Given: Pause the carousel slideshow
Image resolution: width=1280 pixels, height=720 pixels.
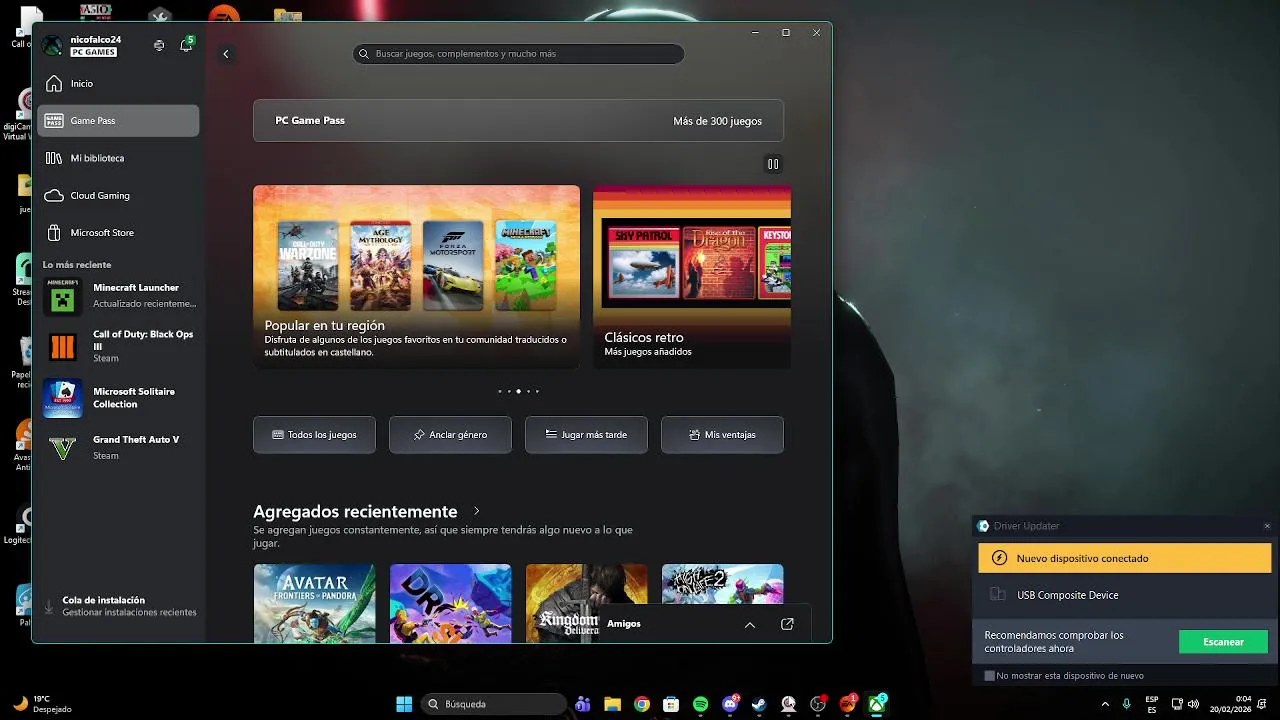Looking at the screenshot, I should pyautogui.click(x=773, y=164).
